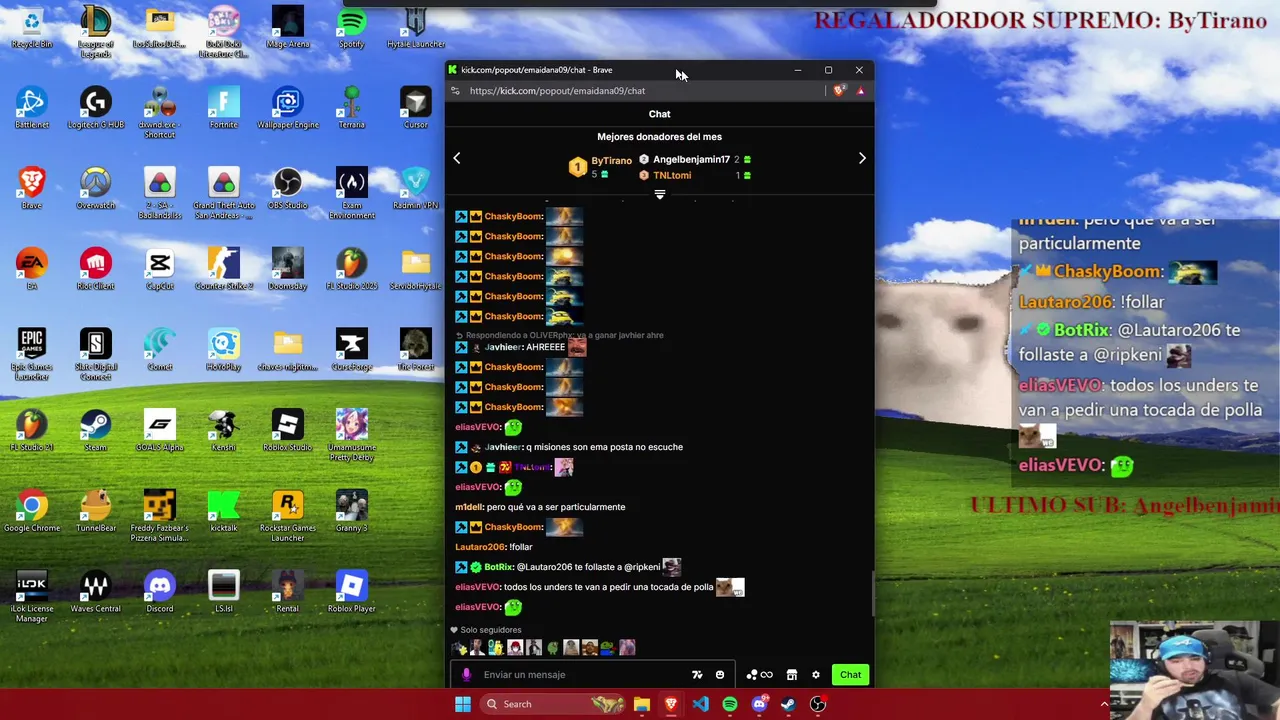
Task: Click the kick.com URL in address bar
Action: click(557, 91)
